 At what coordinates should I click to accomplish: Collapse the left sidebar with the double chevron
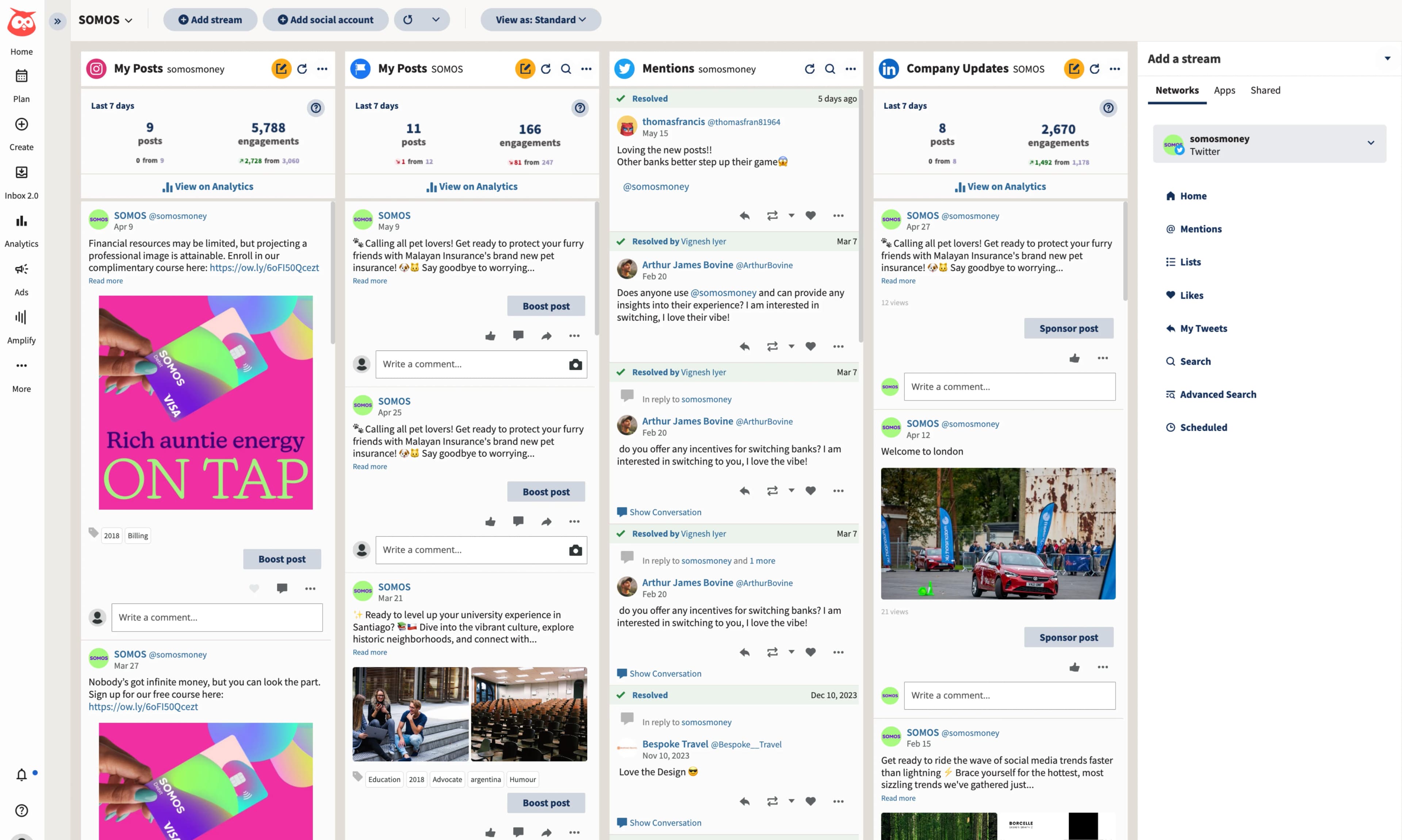[57, 21]
